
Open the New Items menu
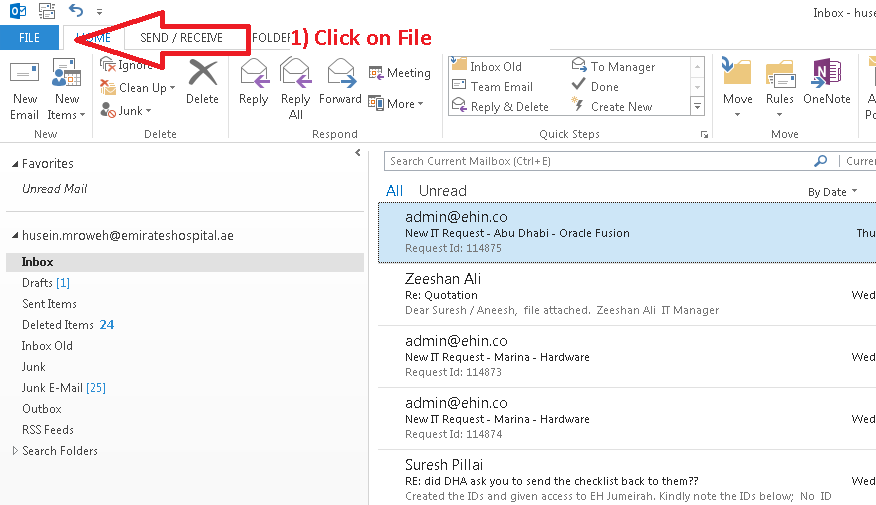coord(66,89)
